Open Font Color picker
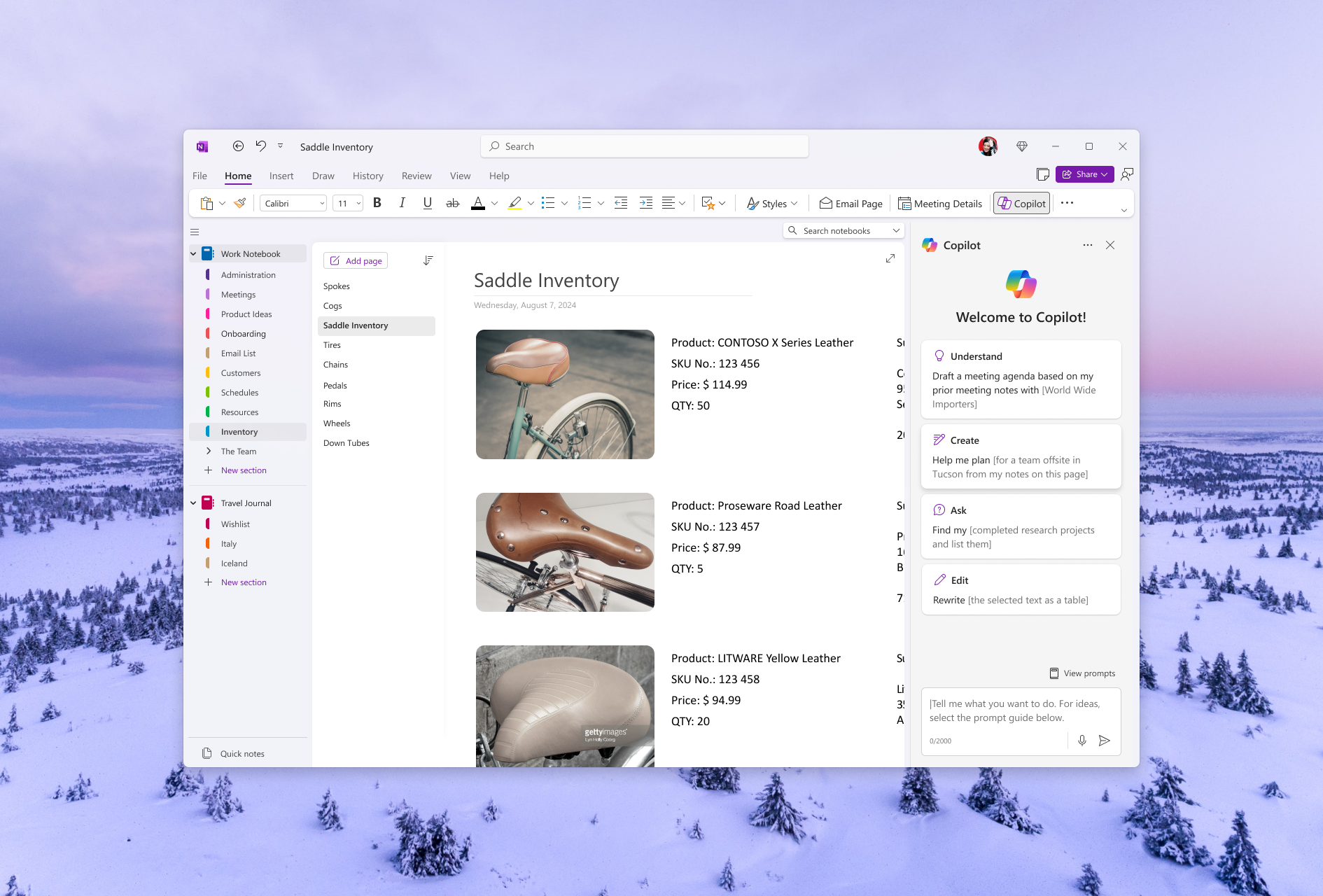 coord(478,203)
